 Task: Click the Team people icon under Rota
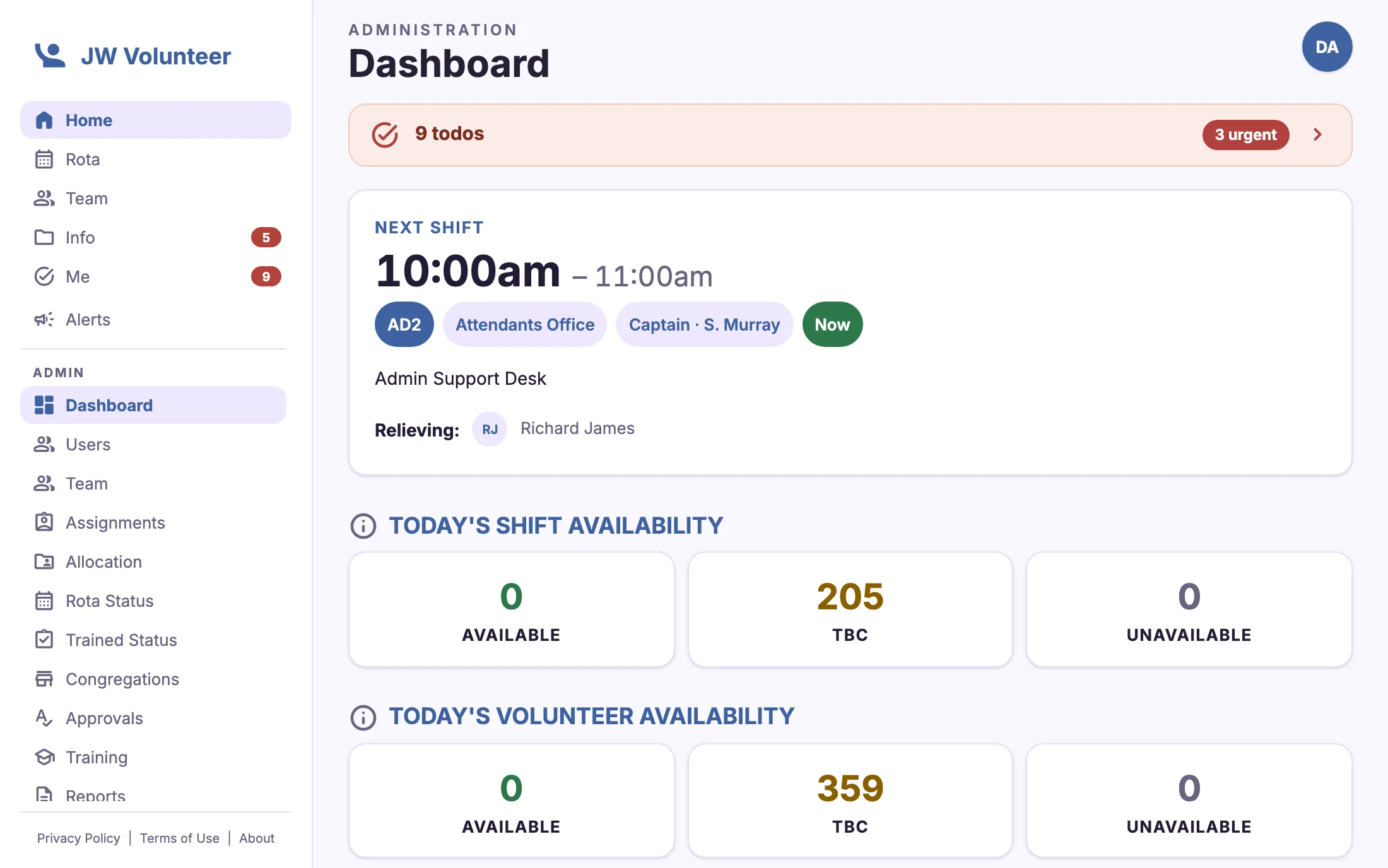coord(44,198)
